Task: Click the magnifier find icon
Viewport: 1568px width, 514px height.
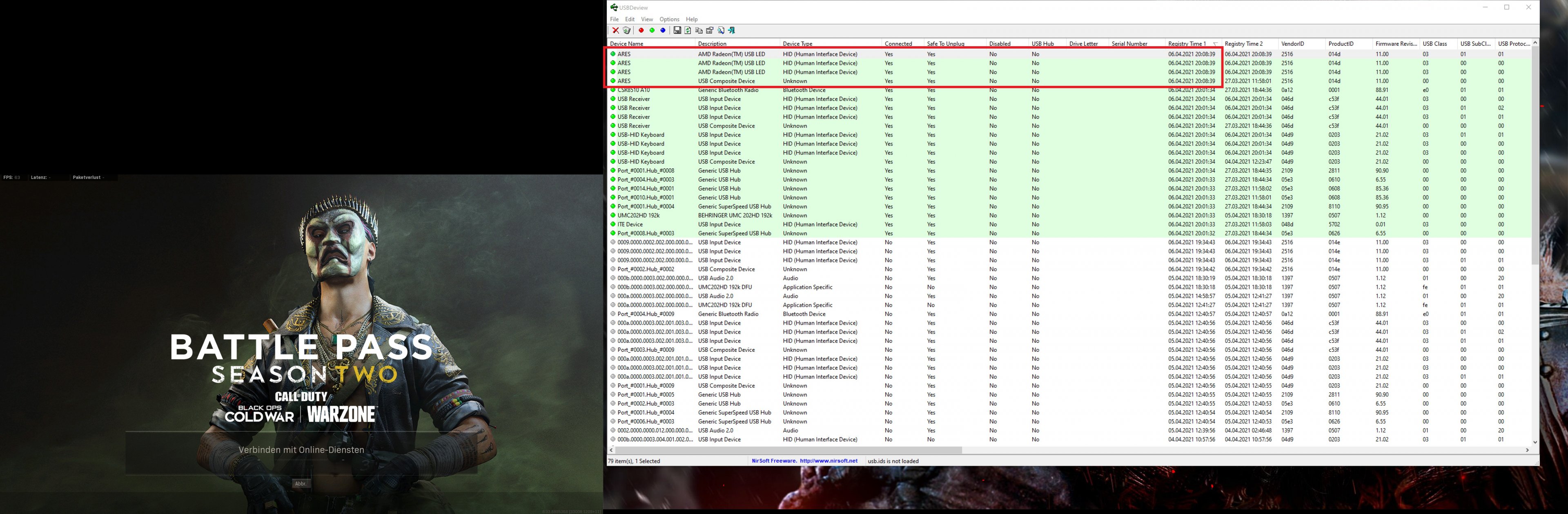Action: (x=721, y=31)
